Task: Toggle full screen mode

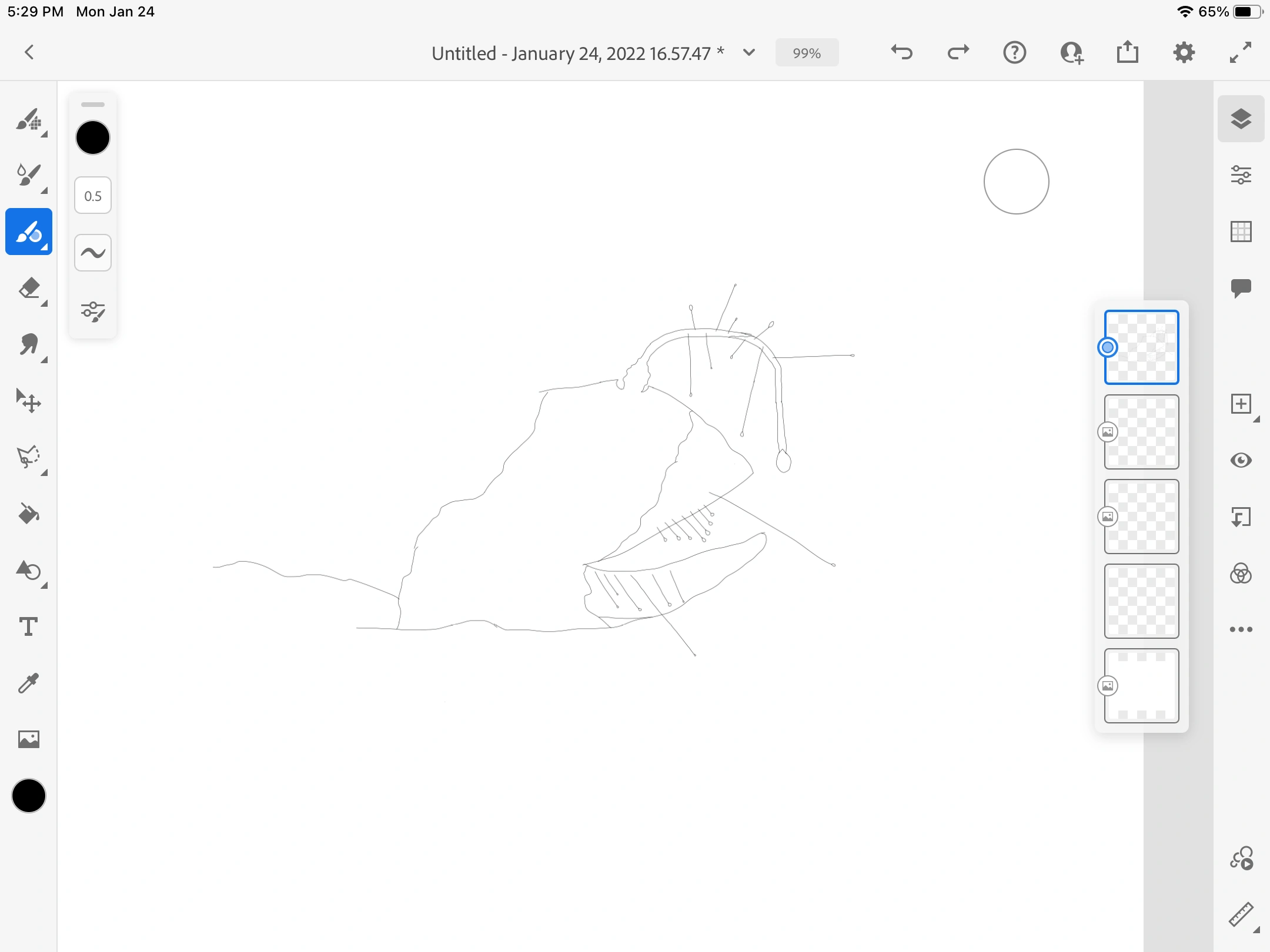Action: 1241,53
